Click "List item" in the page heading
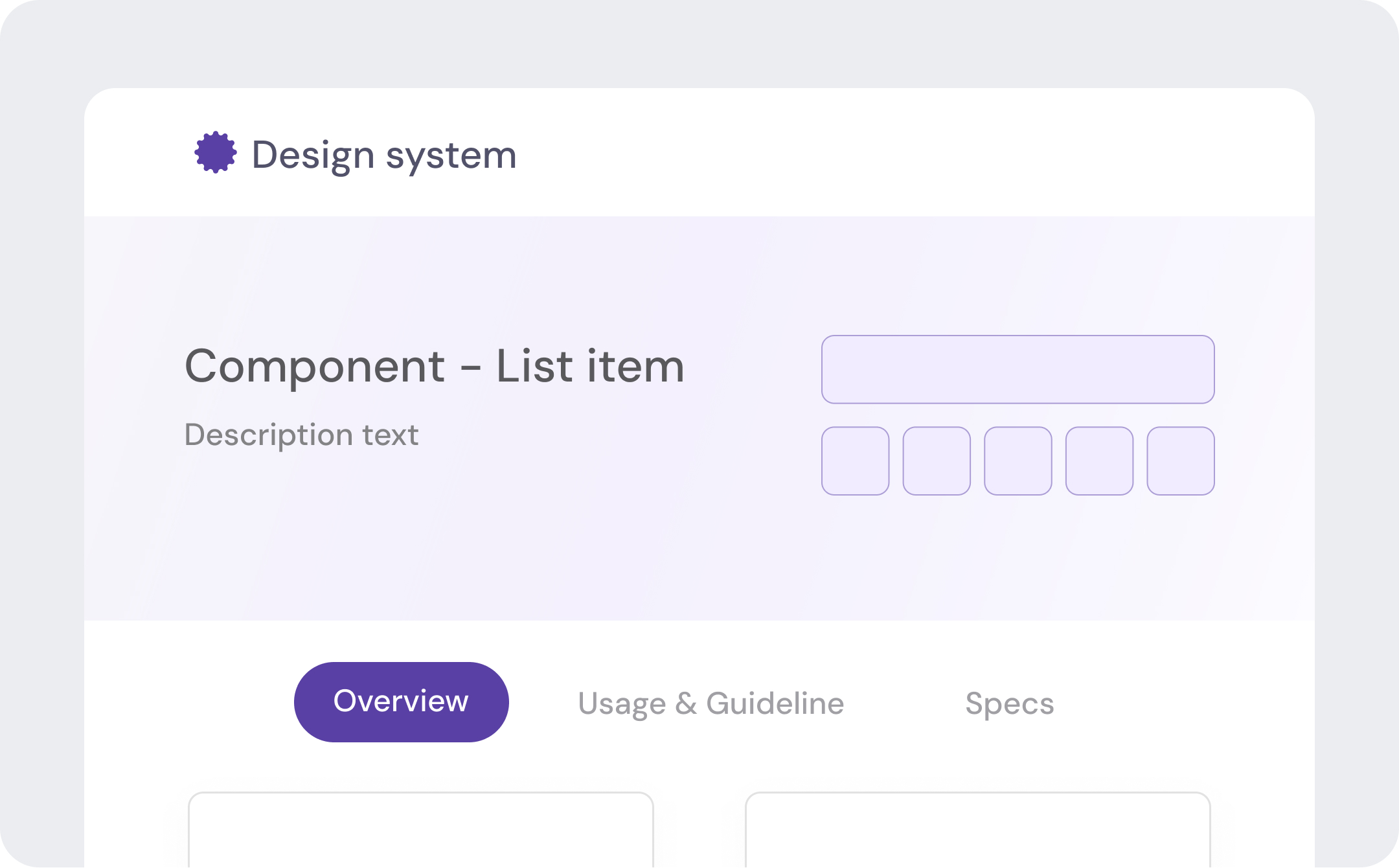The height and width of the screenshot is (868, 1399). pyautogui.click(x=590, y=367)
